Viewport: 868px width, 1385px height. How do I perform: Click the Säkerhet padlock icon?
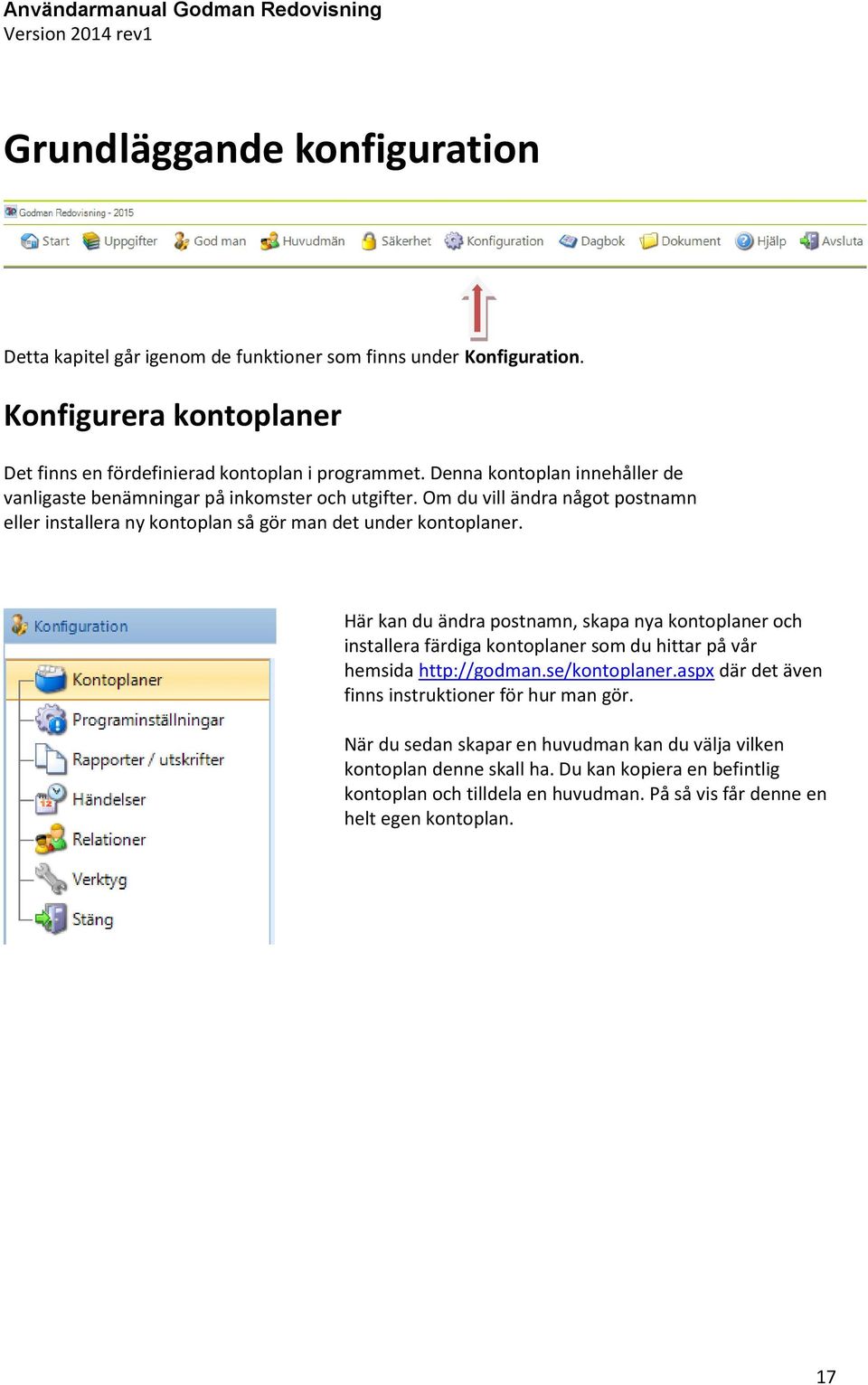click(369, 241)
